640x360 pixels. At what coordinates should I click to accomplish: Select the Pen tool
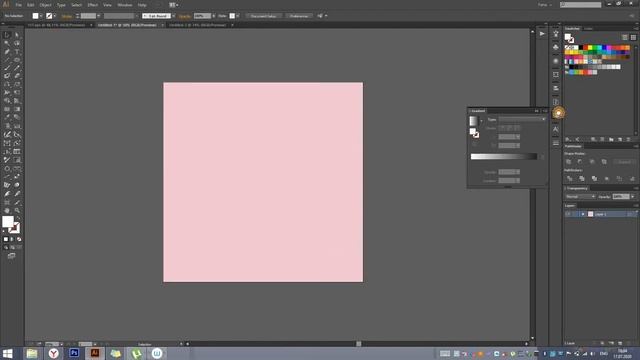coord(7,52)
